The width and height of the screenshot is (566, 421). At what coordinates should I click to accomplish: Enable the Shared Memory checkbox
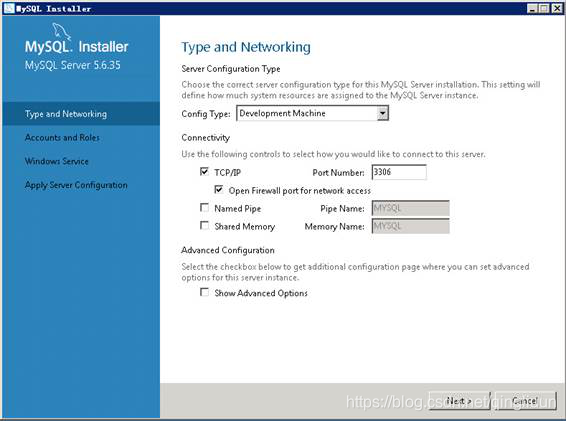[204, 226]
